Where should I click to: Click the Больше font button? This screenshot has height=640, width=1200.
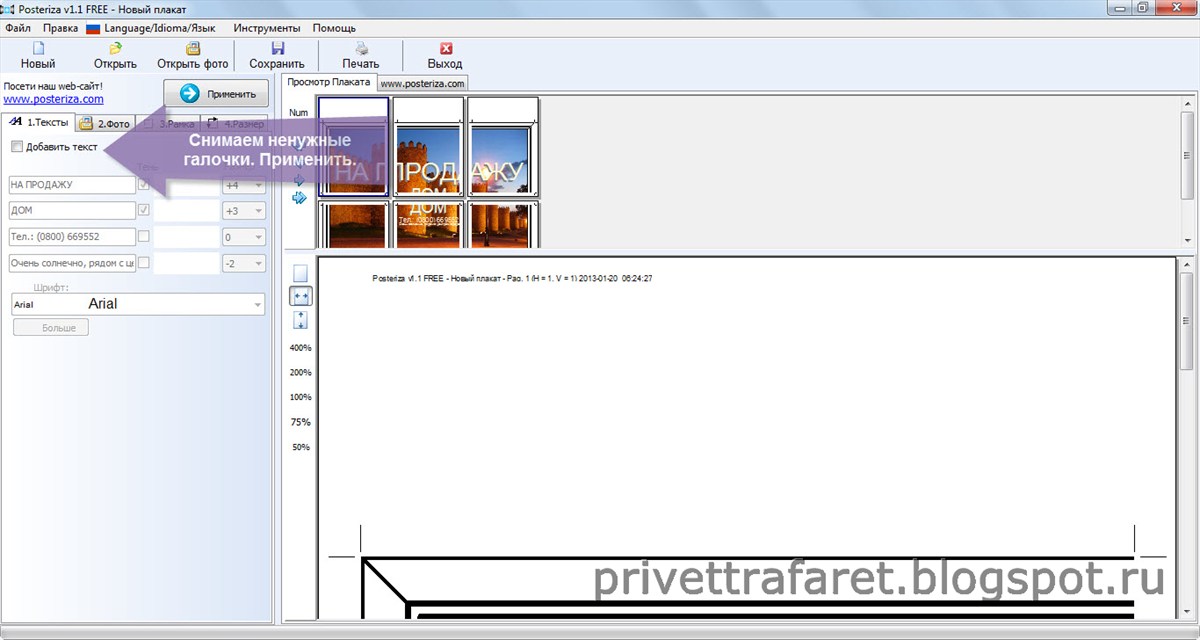point(51,327)
